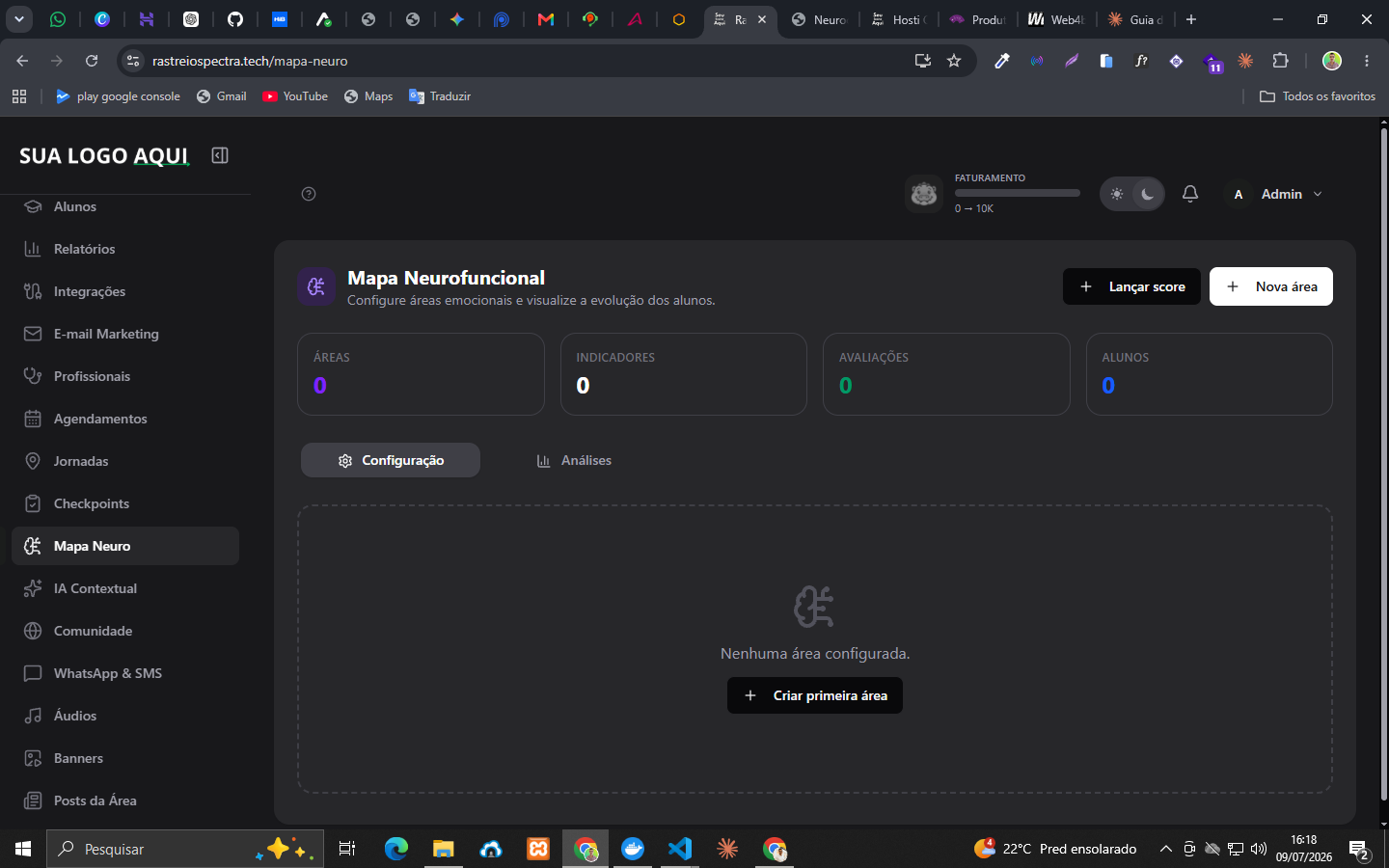Show hidden system tray icons arrow
This screenshot has height=868, width=1389.
(x=1165, y=849)
